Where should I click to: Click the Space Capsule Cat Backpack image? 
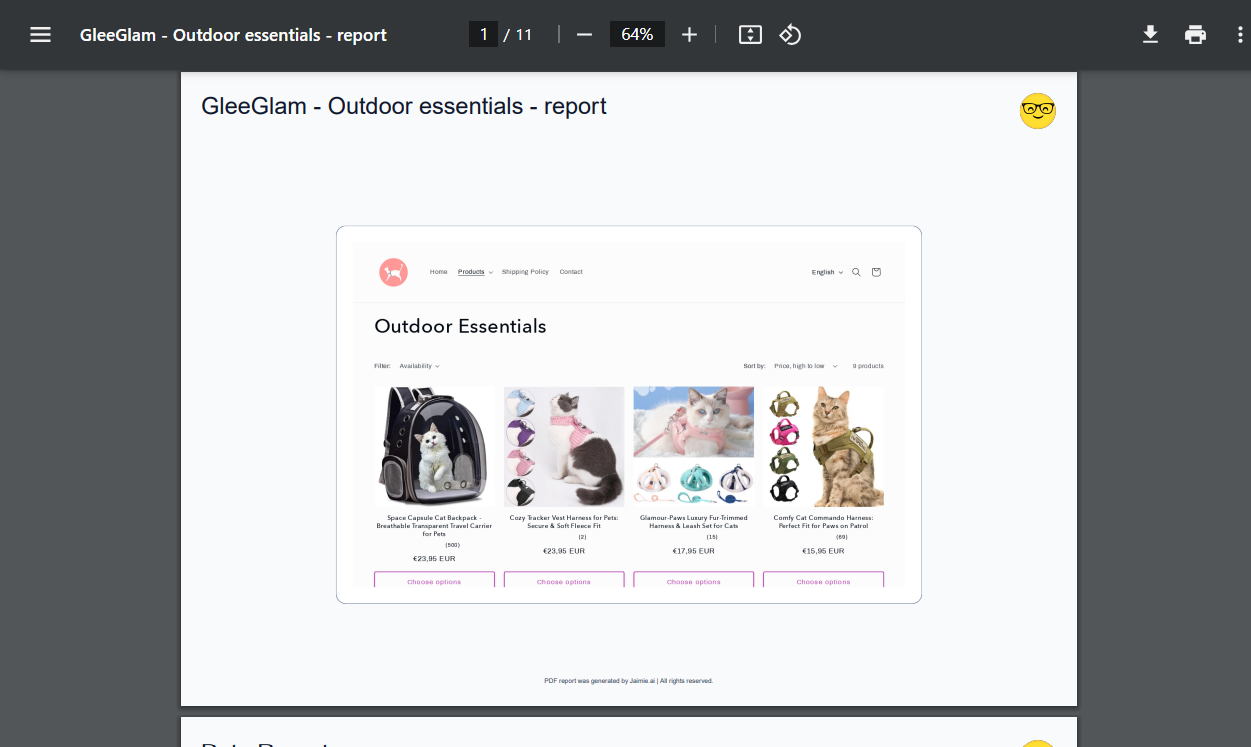(x=434, y=447)
